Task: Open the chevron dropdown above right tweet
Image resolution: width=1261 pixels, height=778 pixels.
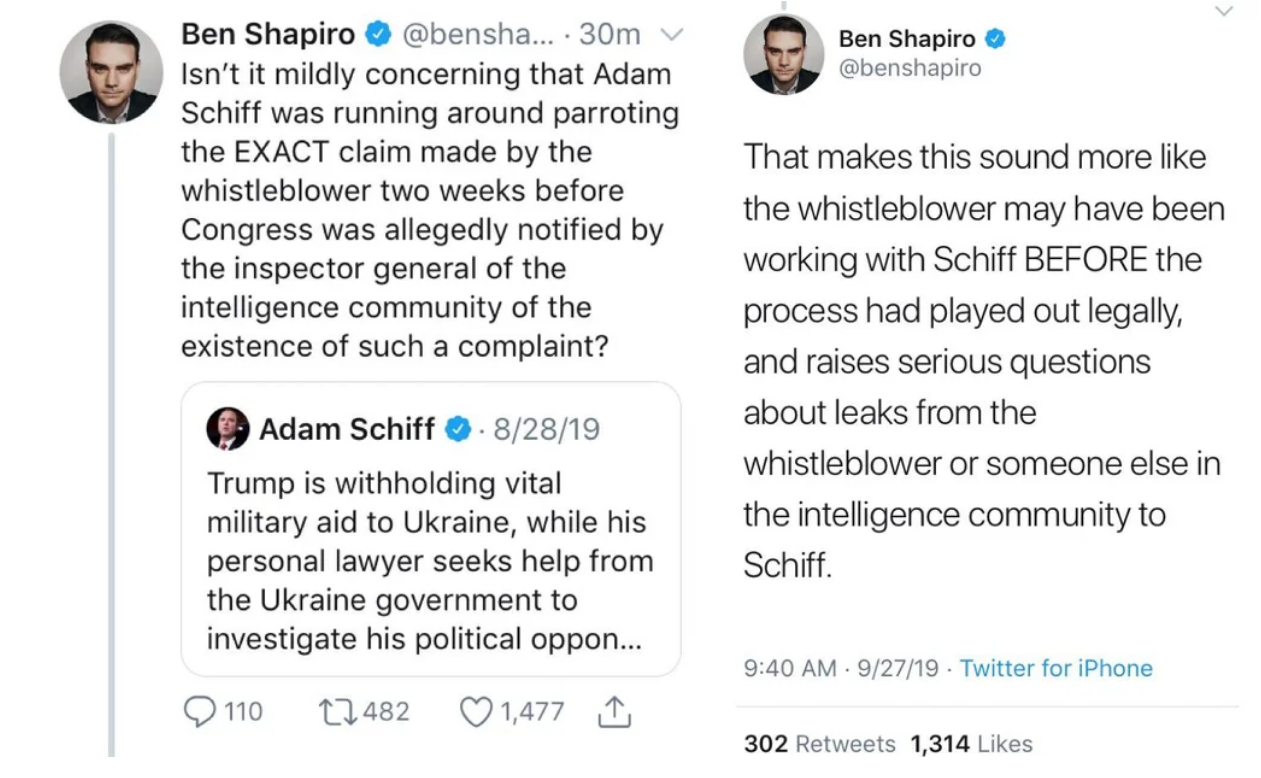Action: [x=1222, y=11]
